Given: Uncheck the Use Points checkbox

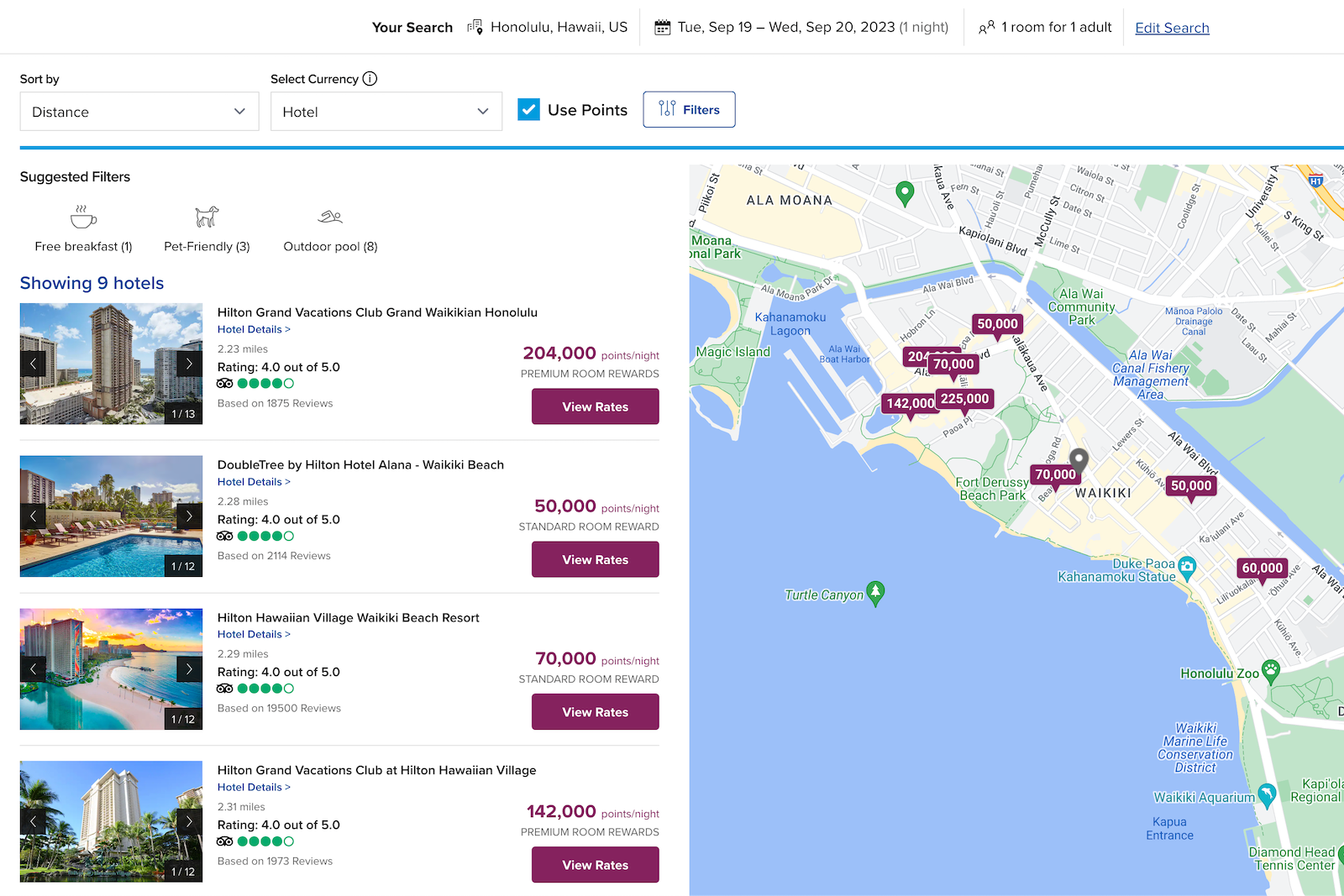Looking at the screenshot, I should pyautogui.click(x=528, y=109).
